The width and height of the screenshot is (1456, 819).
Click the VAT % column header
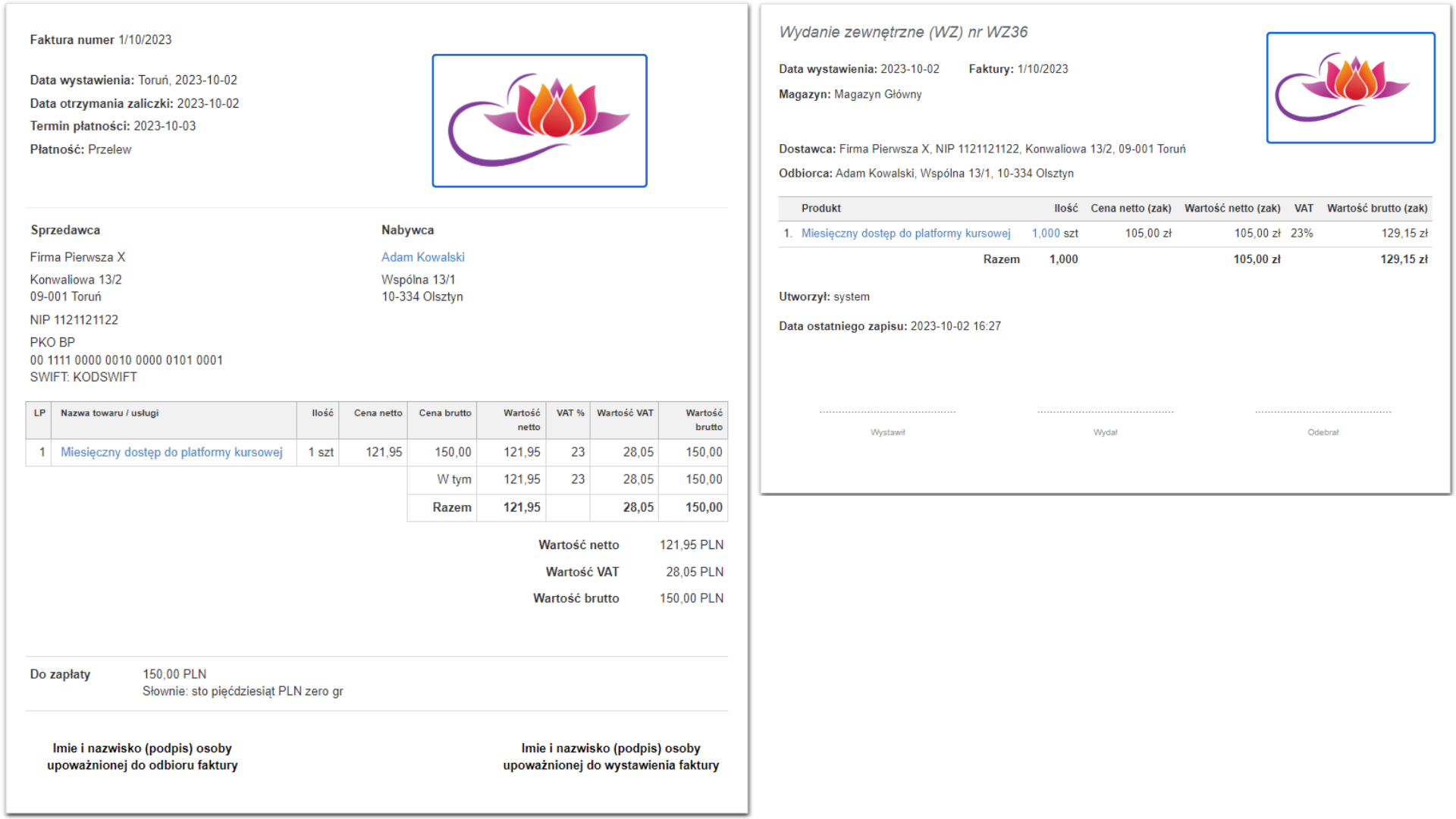point(570,413)
